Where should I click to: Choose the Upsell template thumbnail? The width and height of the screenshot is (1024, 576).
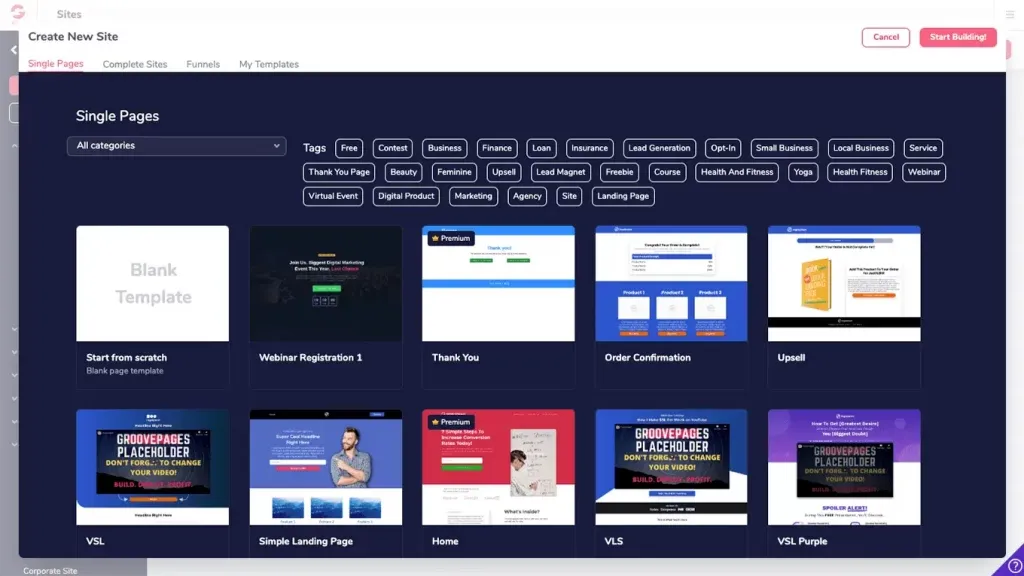click(844, 283)
